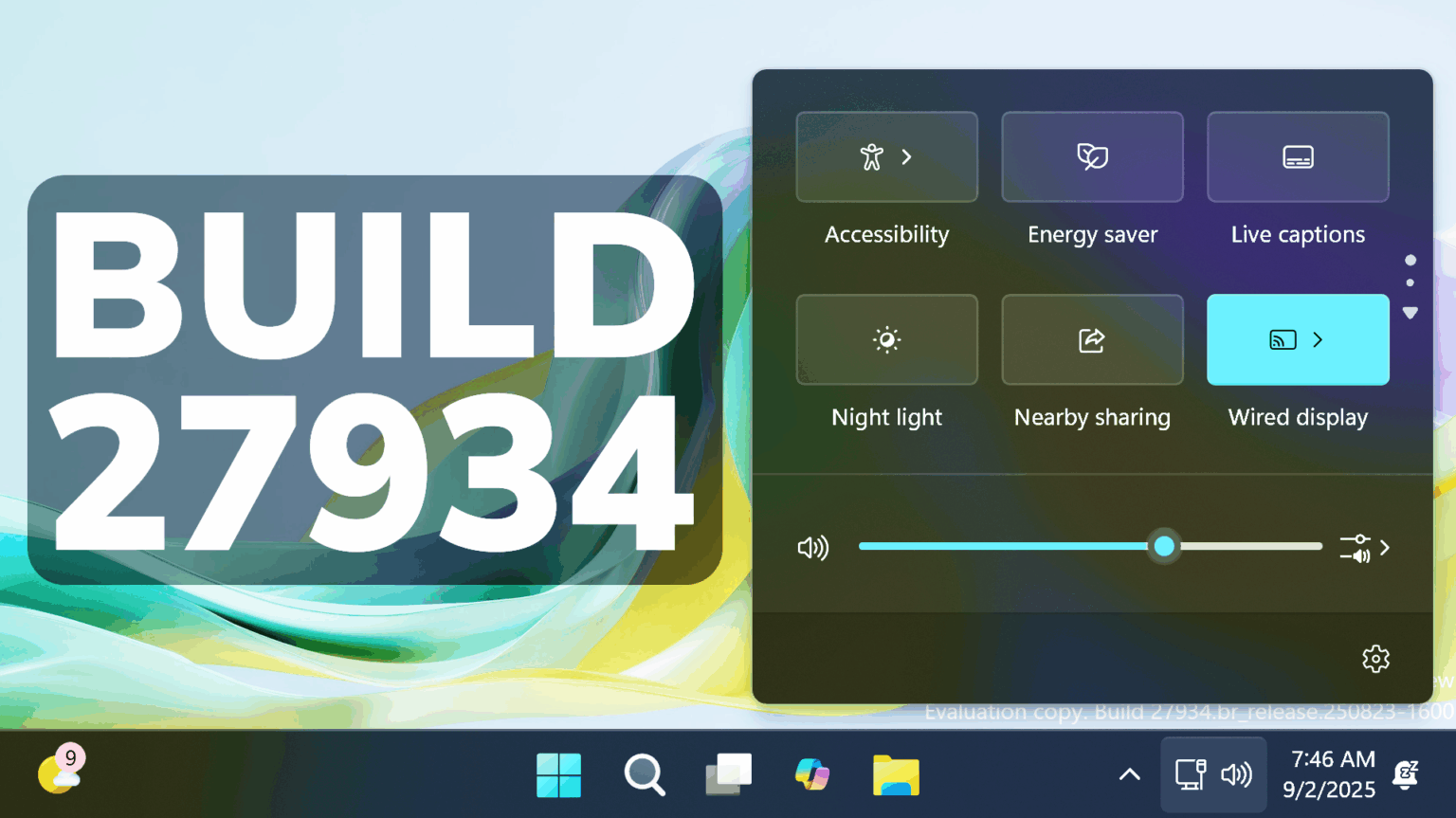Viewport: 1456px width, 818px height.
Task: Launch Copilot from the taskbar
Action: tap(811, 774)
